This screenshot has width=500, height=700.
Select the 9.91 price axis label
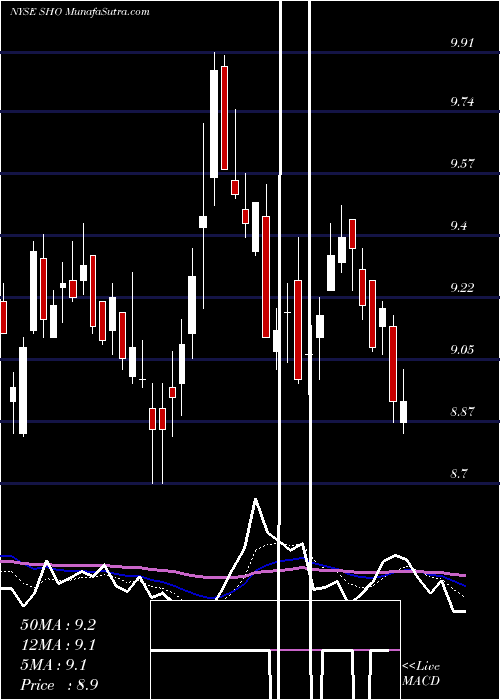click(x=462, y=43)
